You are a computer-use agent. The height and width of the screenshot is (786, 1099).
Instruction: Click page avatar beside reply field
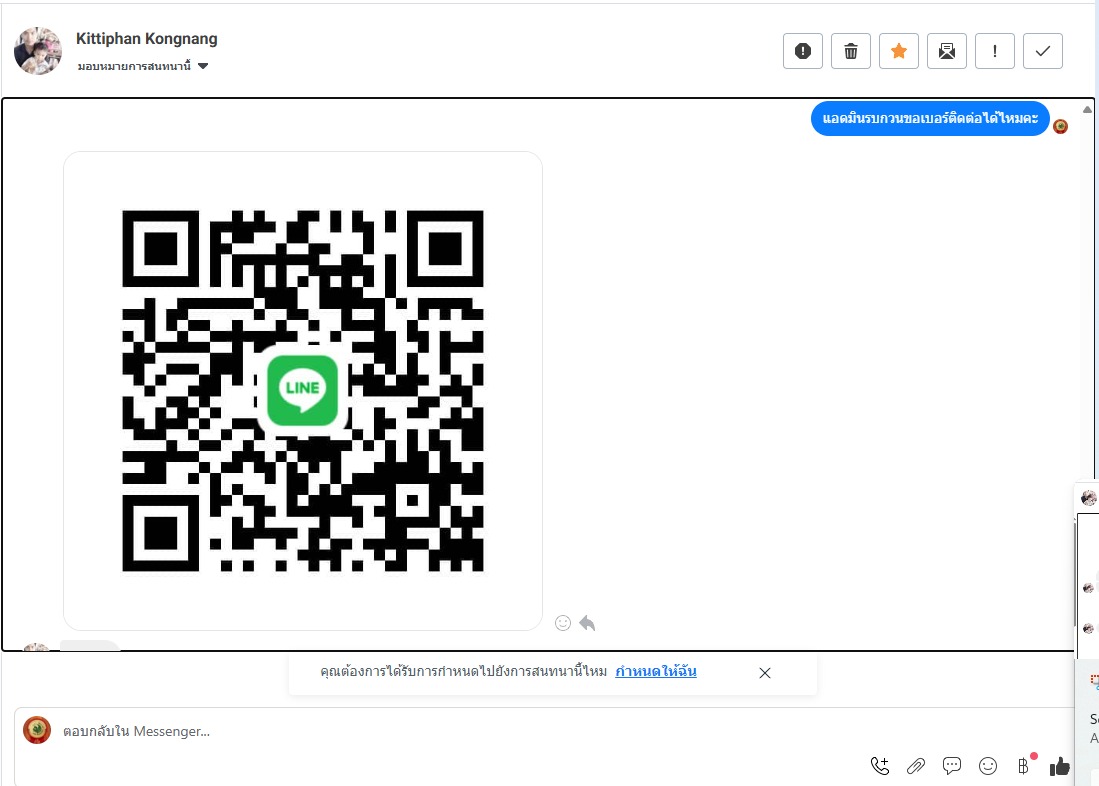coord(36,730)
